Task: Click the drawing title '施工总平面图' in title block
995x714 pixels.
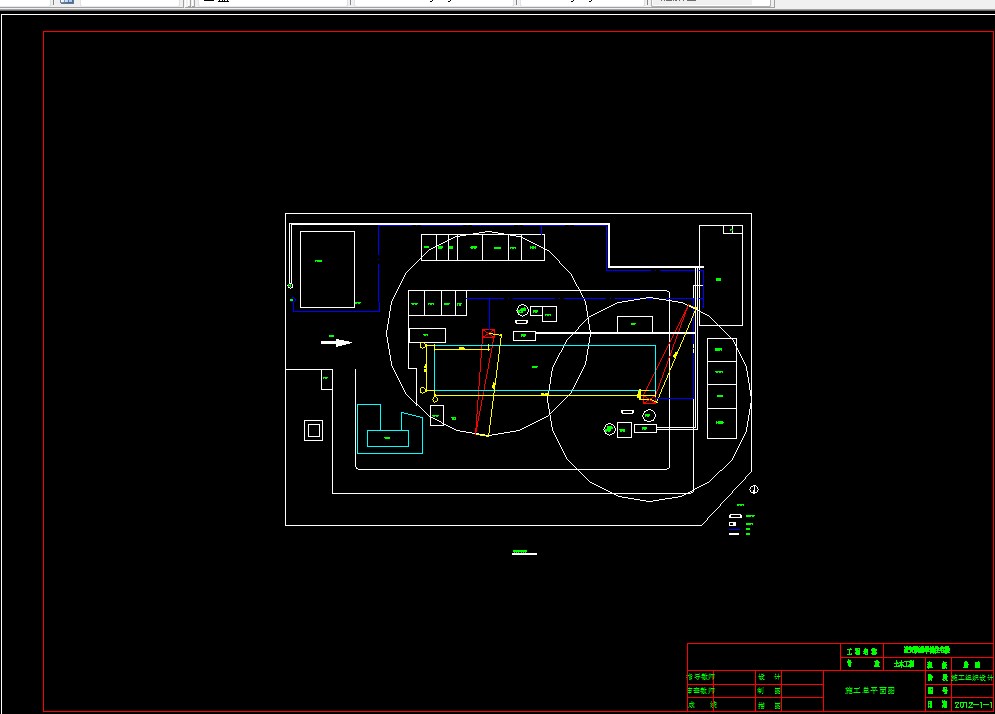Action: pyautogui.click(x=870, y=691)
